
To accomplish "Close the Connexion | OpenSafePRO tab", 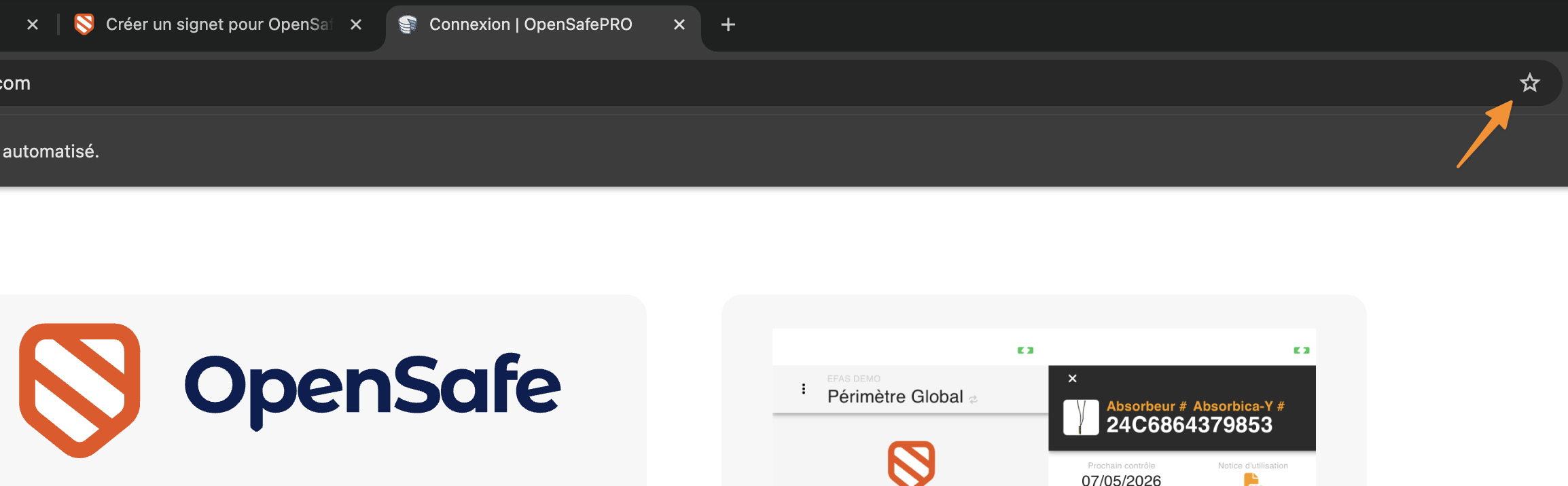I will point(679,25).
